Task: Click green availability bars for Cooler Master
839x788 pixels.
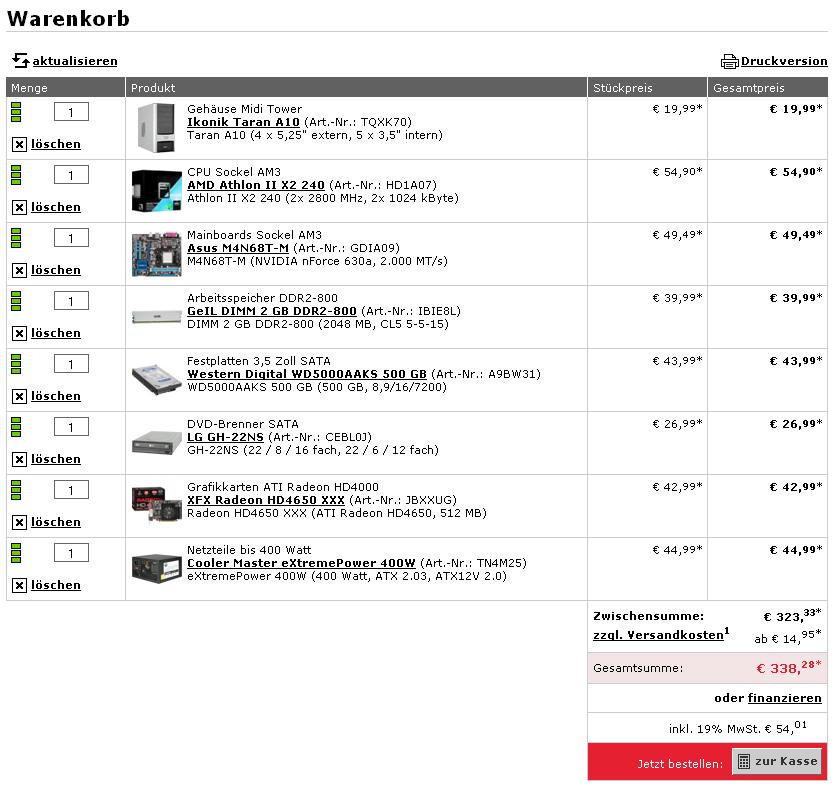Action: coord(16,553)
